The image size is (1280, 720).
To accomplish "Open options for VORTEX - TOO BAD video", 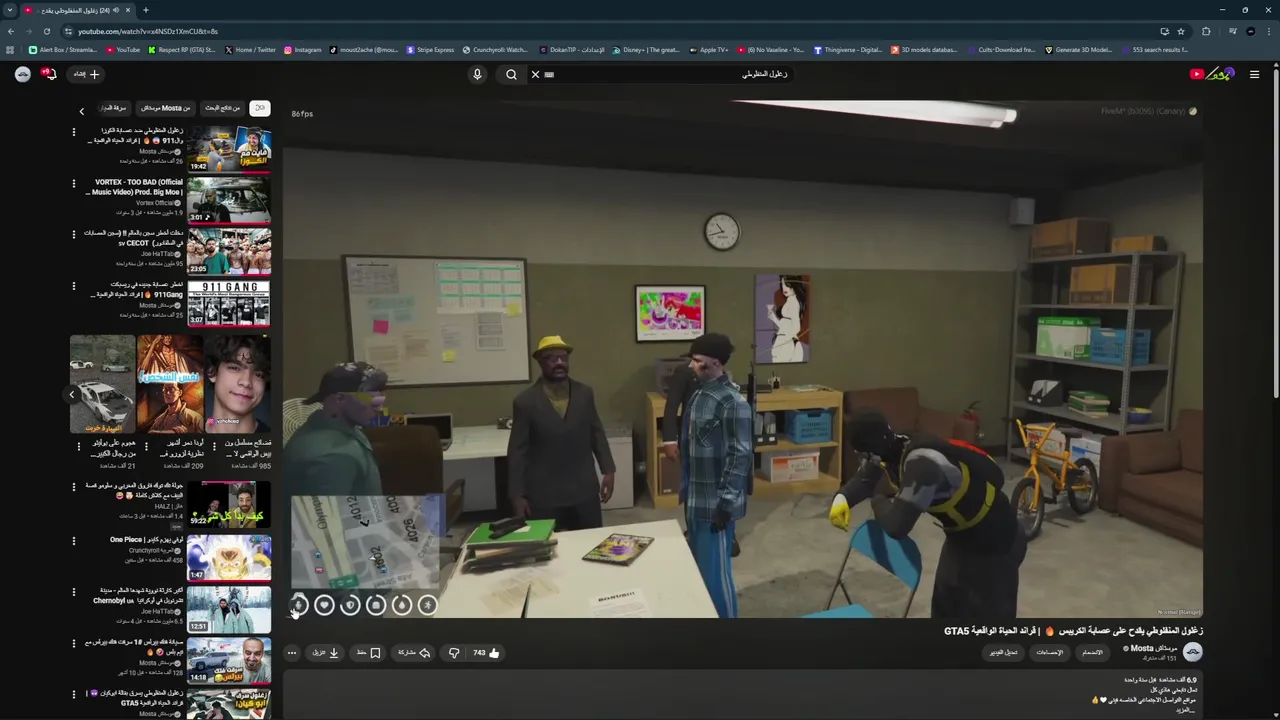I will pyautogui.click(x=73, y=183).
